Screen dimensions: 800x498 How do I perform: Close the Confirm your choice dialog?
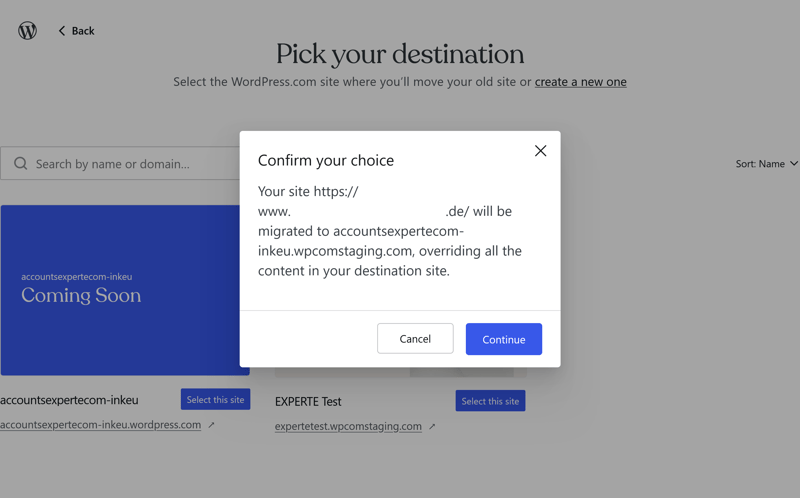click(540, 151)
